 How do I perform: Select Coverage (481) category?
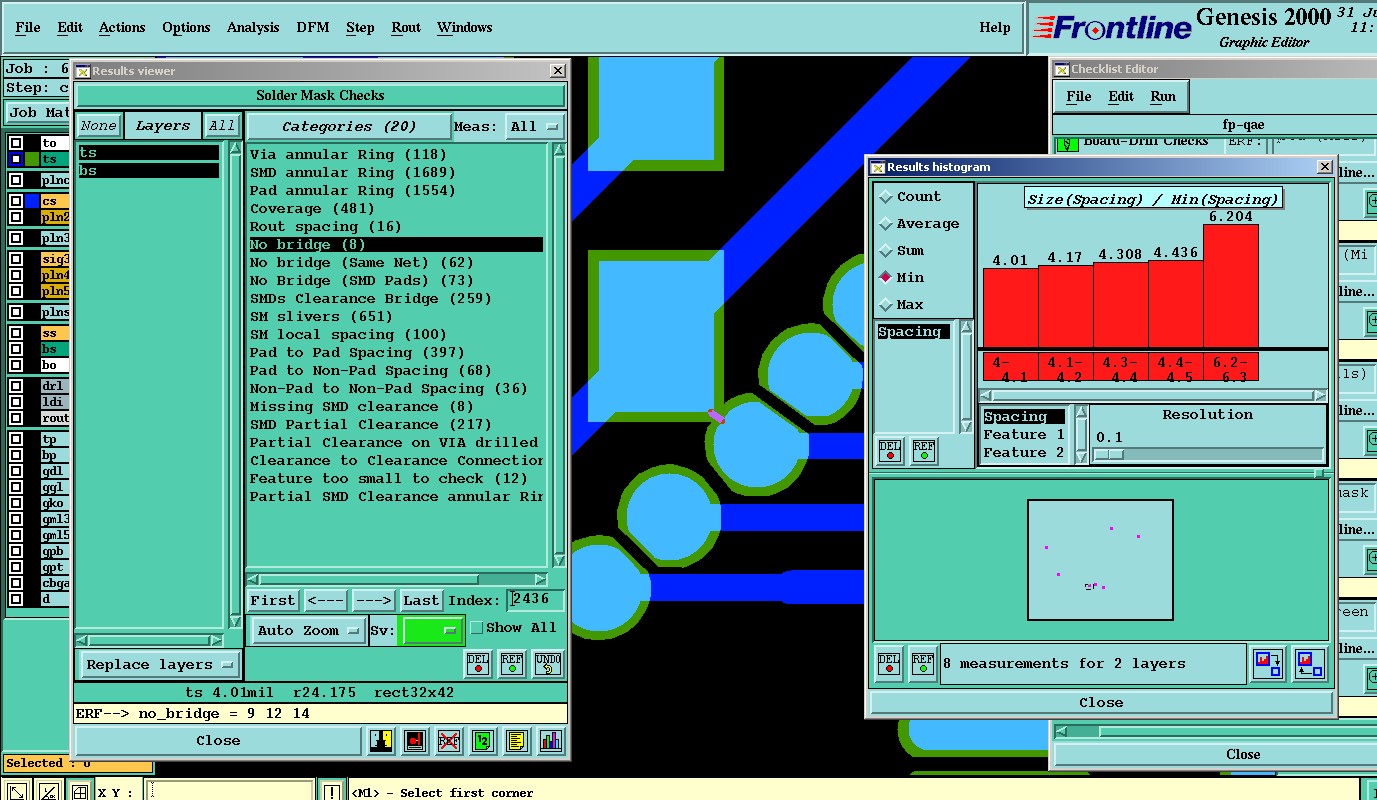click(x=396, y=209)
